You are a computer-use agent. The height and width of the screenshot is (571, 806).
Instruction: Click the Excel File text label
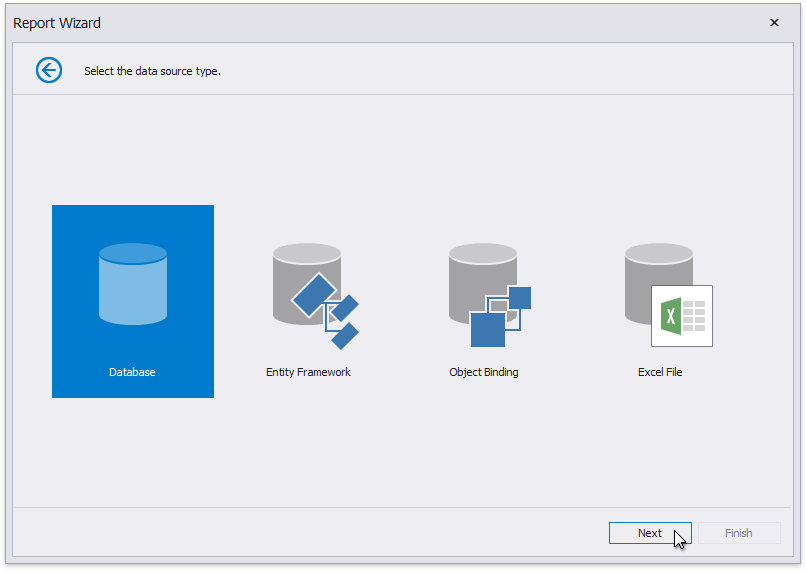(660, 372)
